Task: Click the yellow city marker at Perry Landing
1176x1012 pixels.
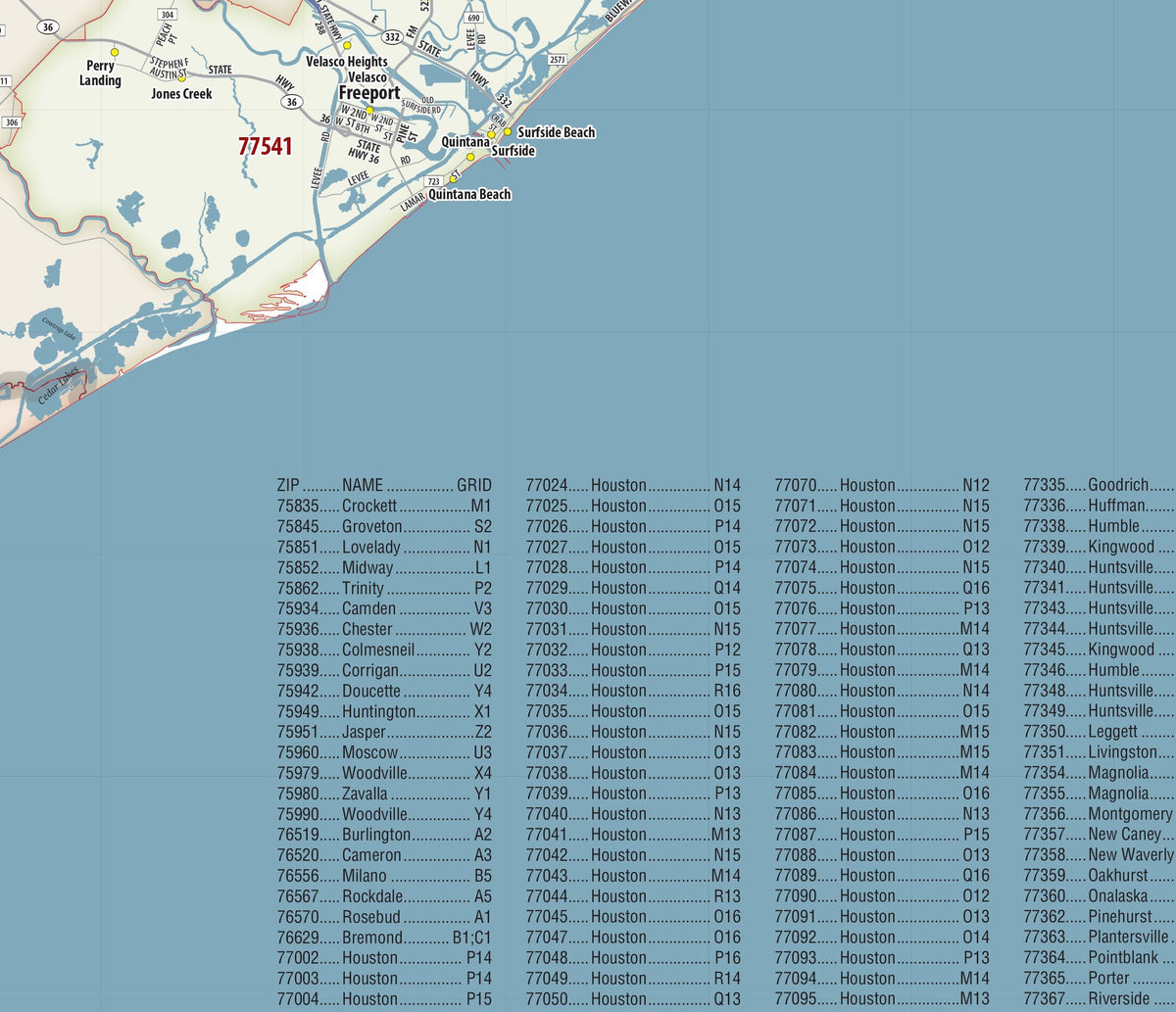Action: click(115, 52)
